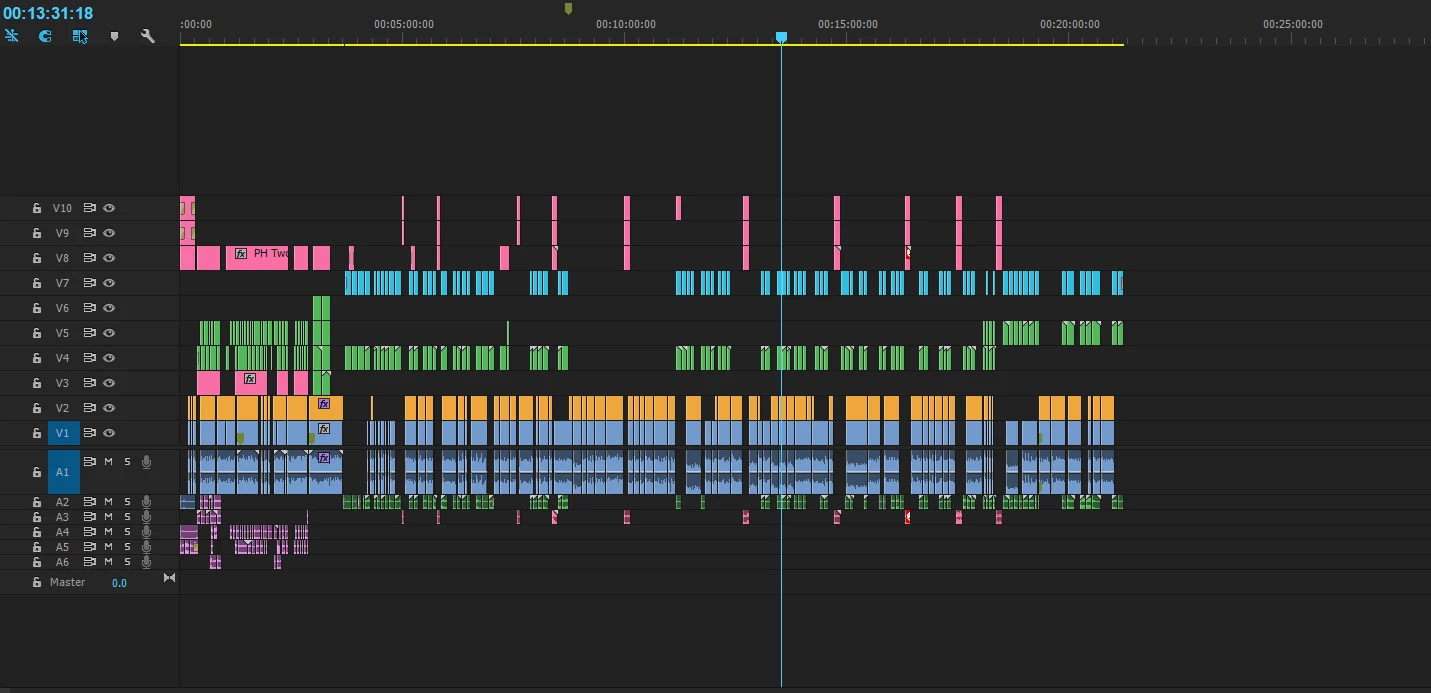
Task: Click the green marker on time ruler
Action: pyautogui.click(x=568, y=9)
